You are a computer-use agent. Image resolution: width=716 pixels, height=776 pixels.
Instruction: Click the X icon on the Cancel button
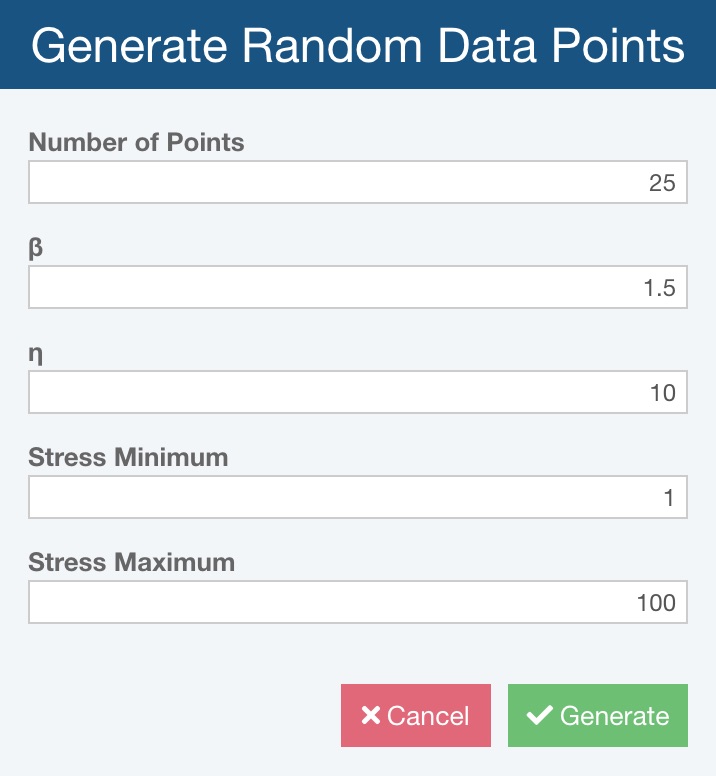point(371,716)
